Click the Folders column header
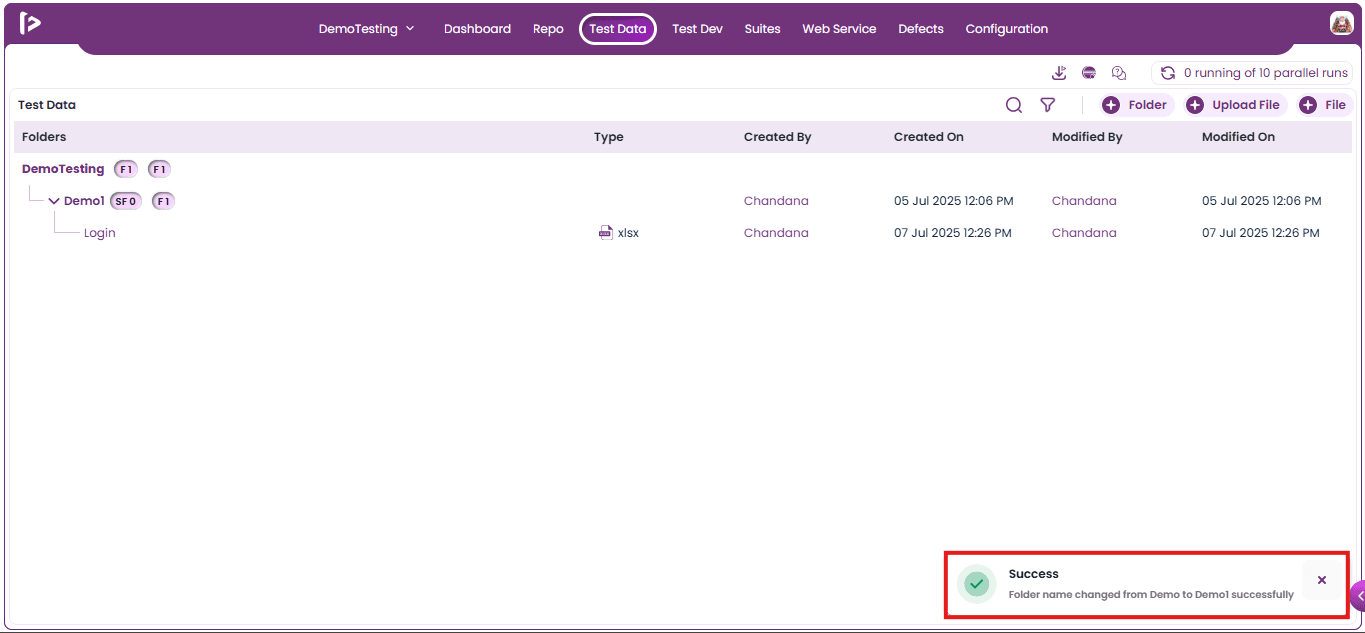Image resolution: width=1365 pixels, height=633 pixels. pos(44,137)
